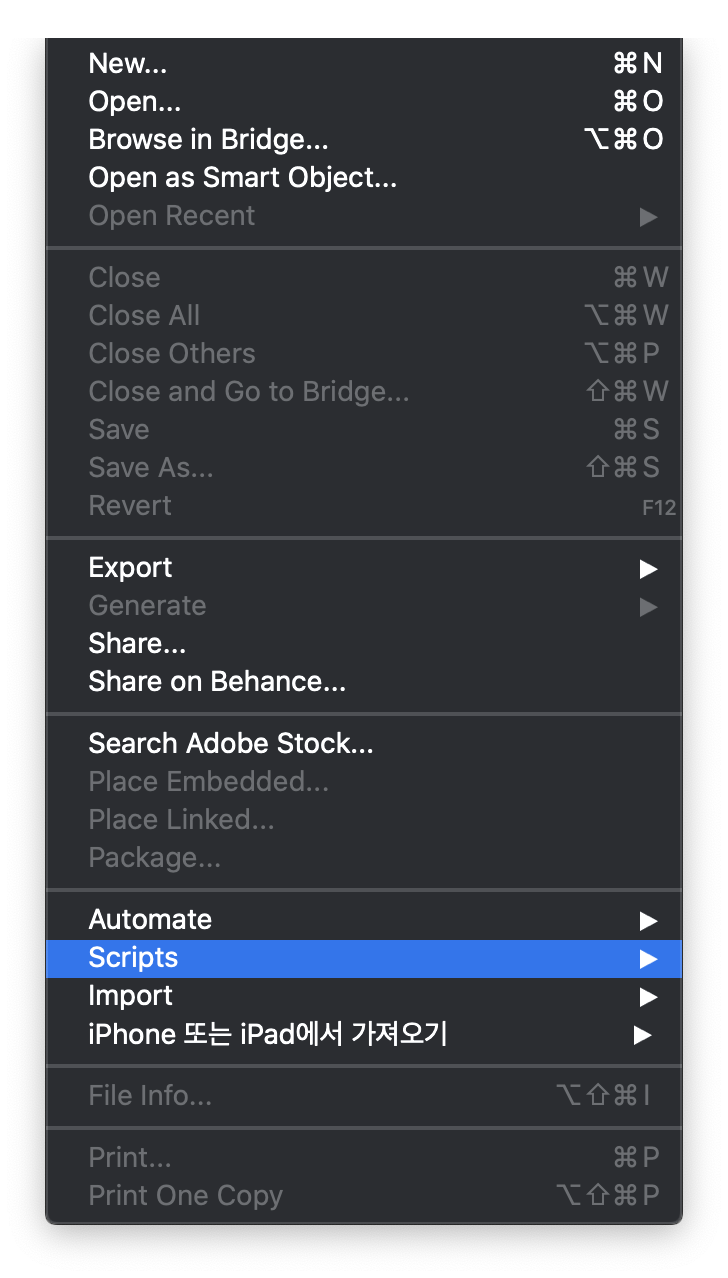Image resolution: width=728 pixels, height=1278 pixels.
Task: Click Browse in Bridge...
Action: click(208, 139)
